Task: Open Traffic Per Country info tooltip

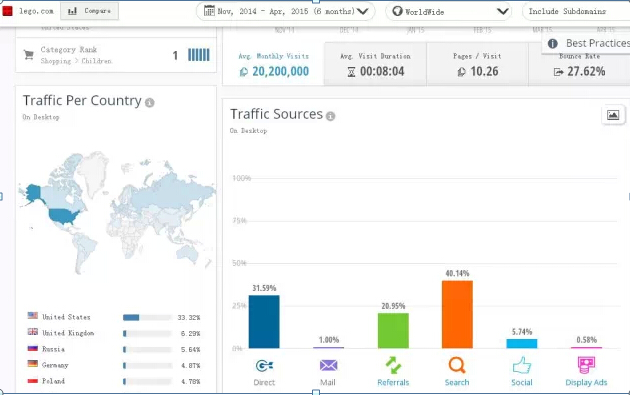Action: 149,103
